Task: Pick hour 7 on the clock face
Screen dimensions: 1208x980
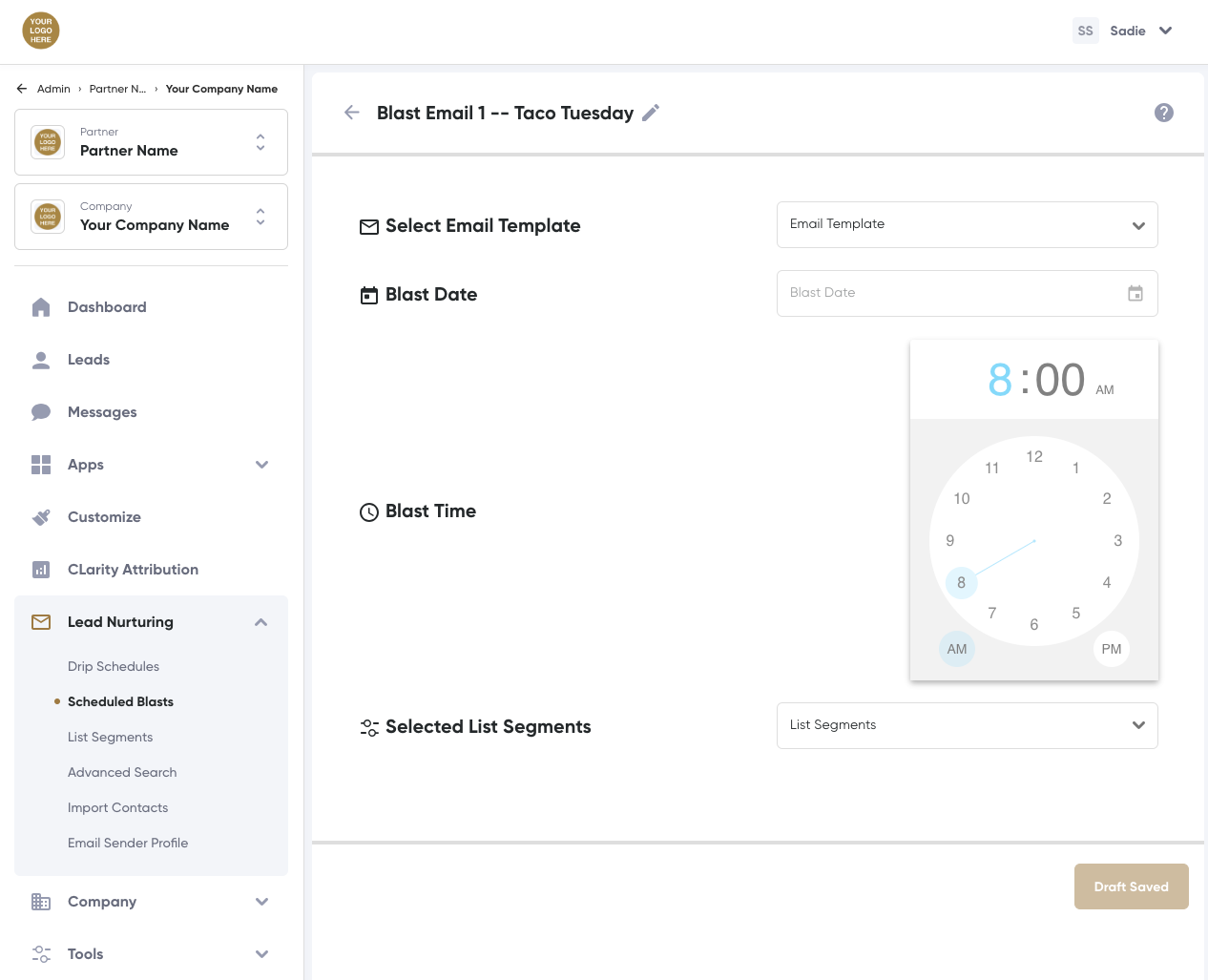Action: pos(992,614)
